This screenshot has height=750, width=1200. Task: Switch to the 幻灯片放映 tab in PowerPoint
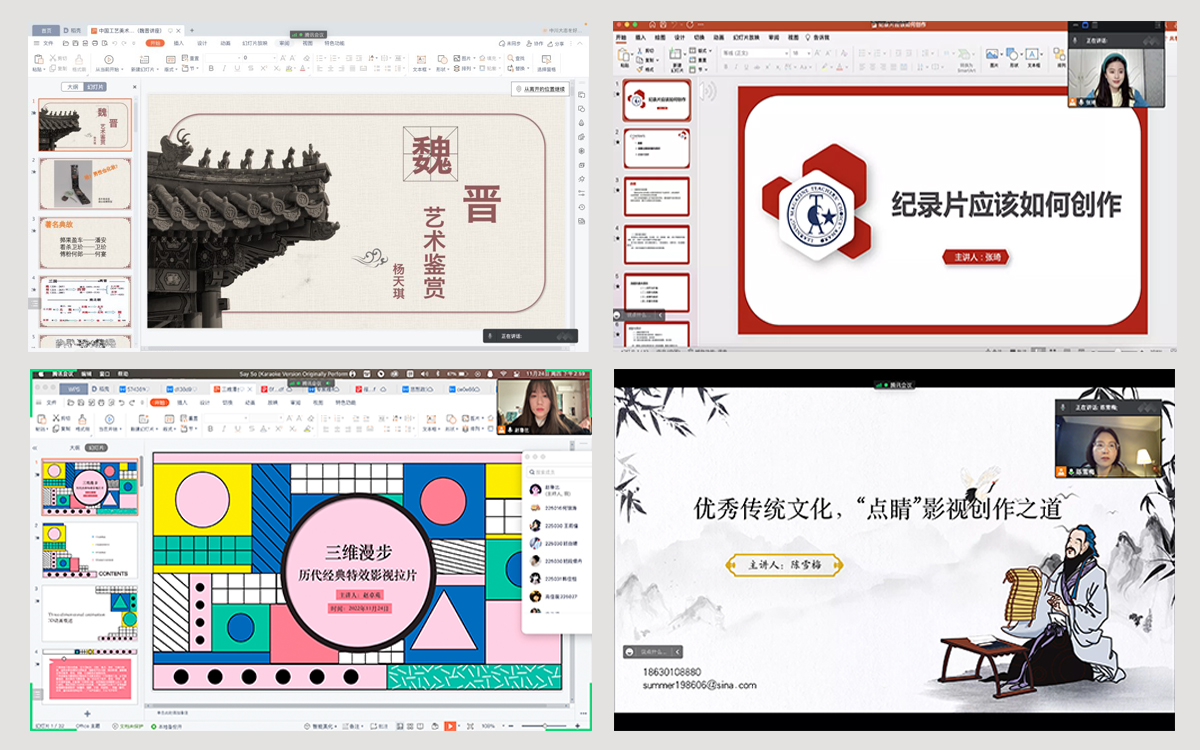744,38
